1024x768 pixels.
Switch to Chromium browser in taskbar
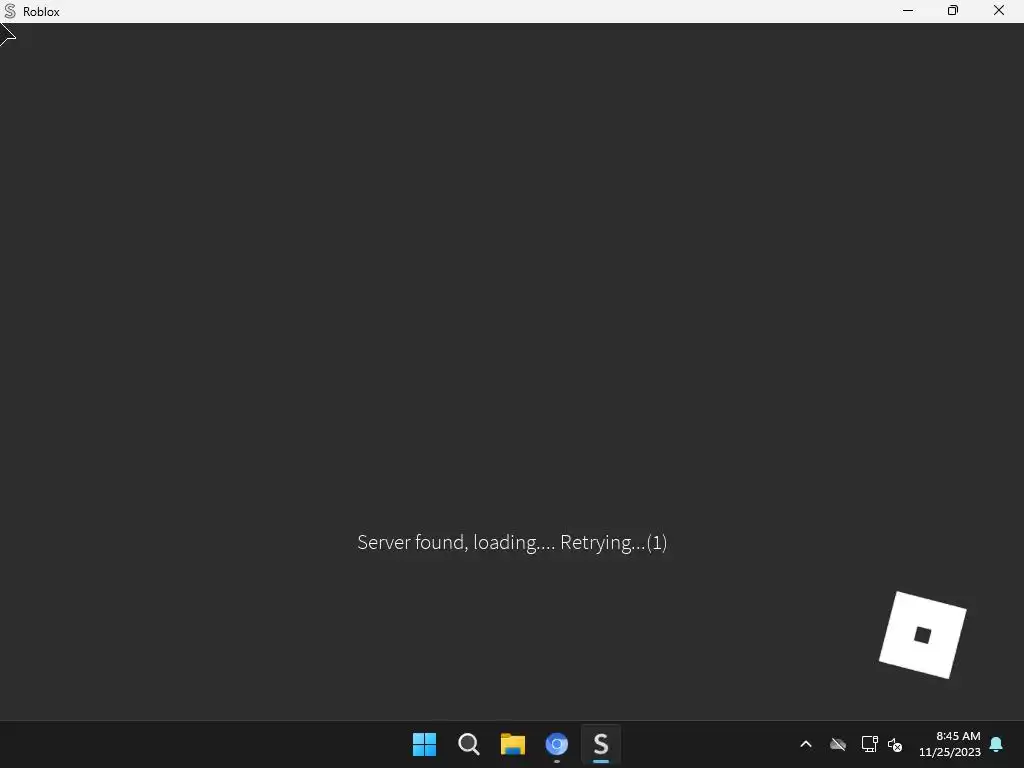pyautogui.click(x=556, y=744)
